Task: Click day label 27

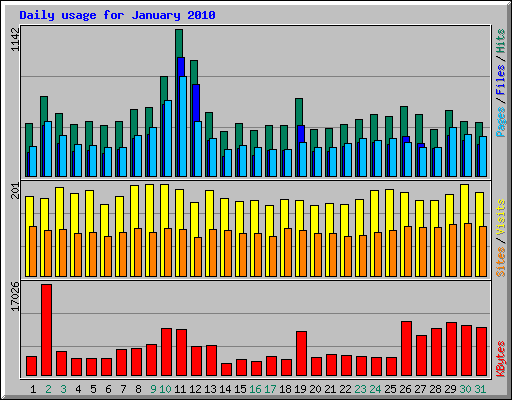Action: click(x=420, y=389)
